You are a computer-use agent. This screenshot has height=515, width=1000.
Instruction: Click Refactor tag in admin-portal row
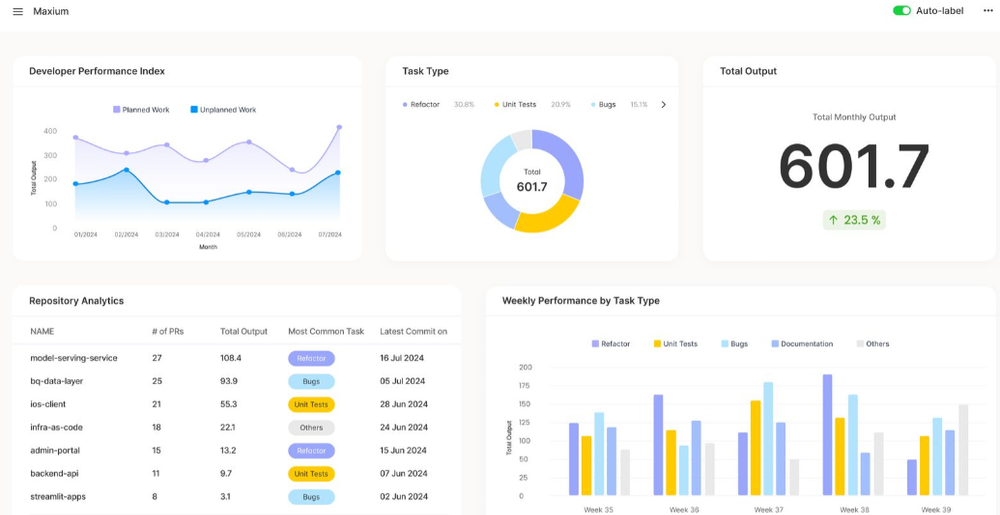311,451
